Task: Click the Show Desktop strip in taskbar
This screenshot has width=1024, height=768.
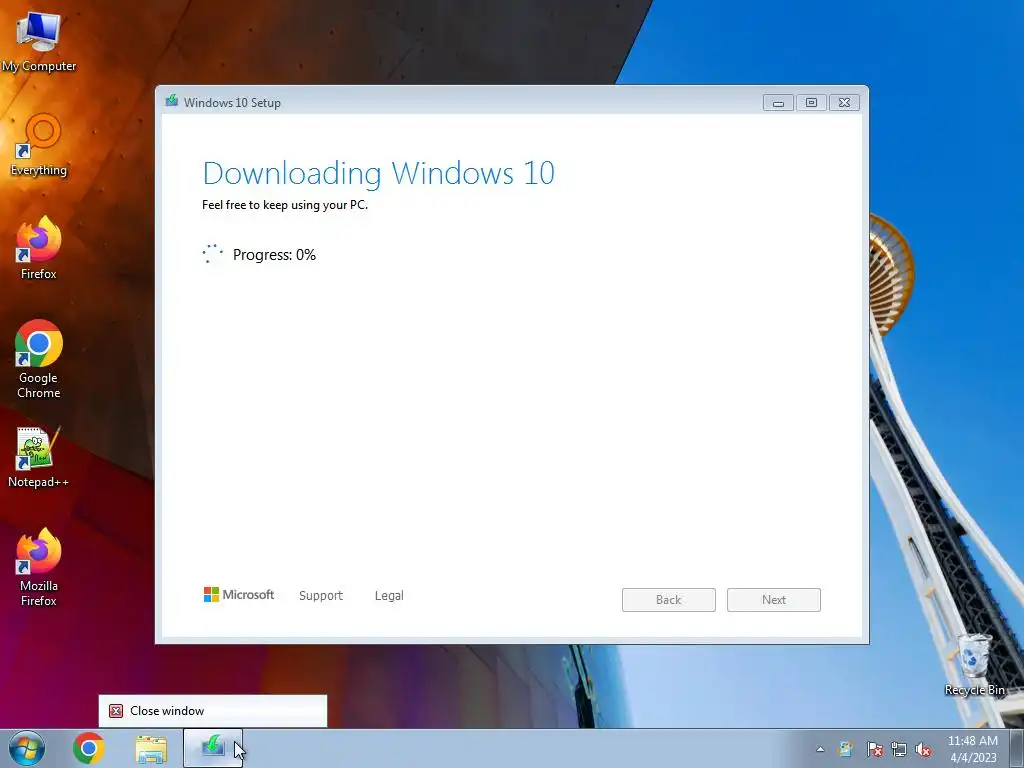Action: pos(1017,748)
